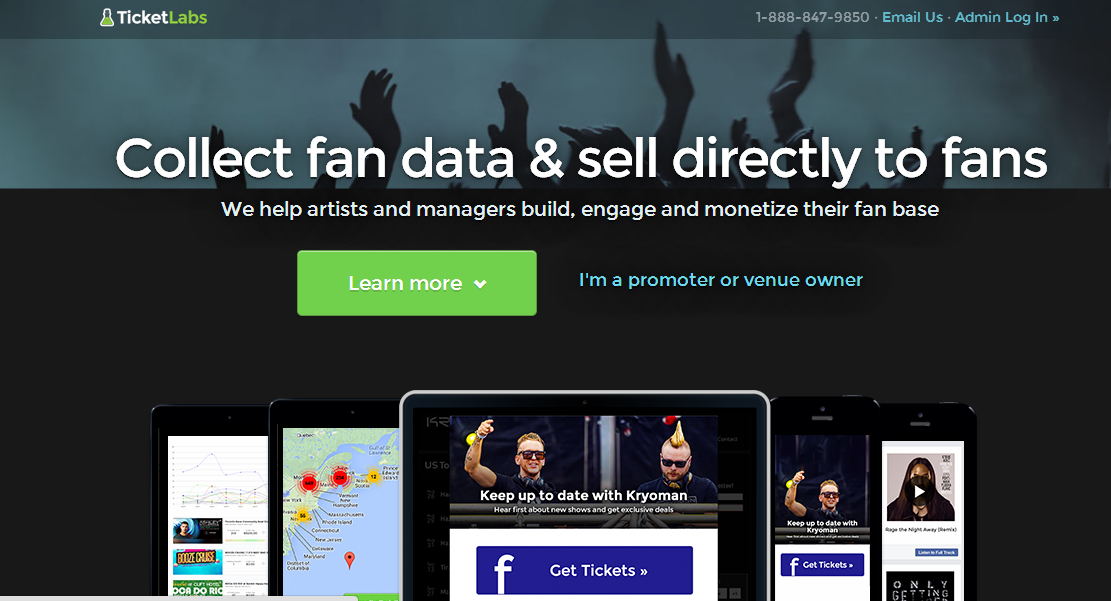Expand the Learn more chevron arrow
This screenshot has width=1111, height=601.
(x=480, y=284)
